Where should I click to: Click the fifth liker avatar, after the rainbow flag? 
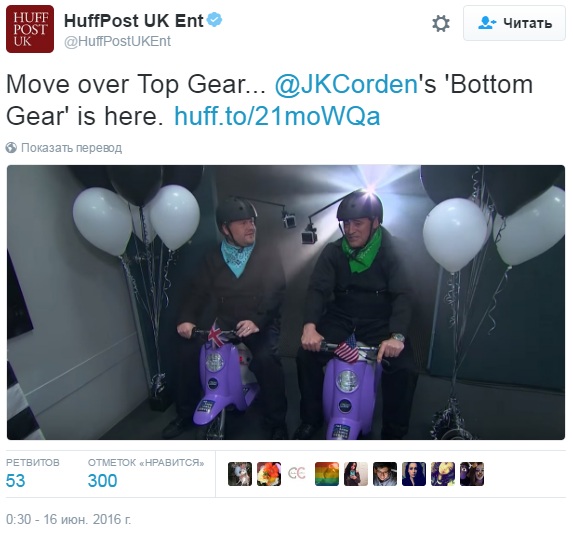356,474
